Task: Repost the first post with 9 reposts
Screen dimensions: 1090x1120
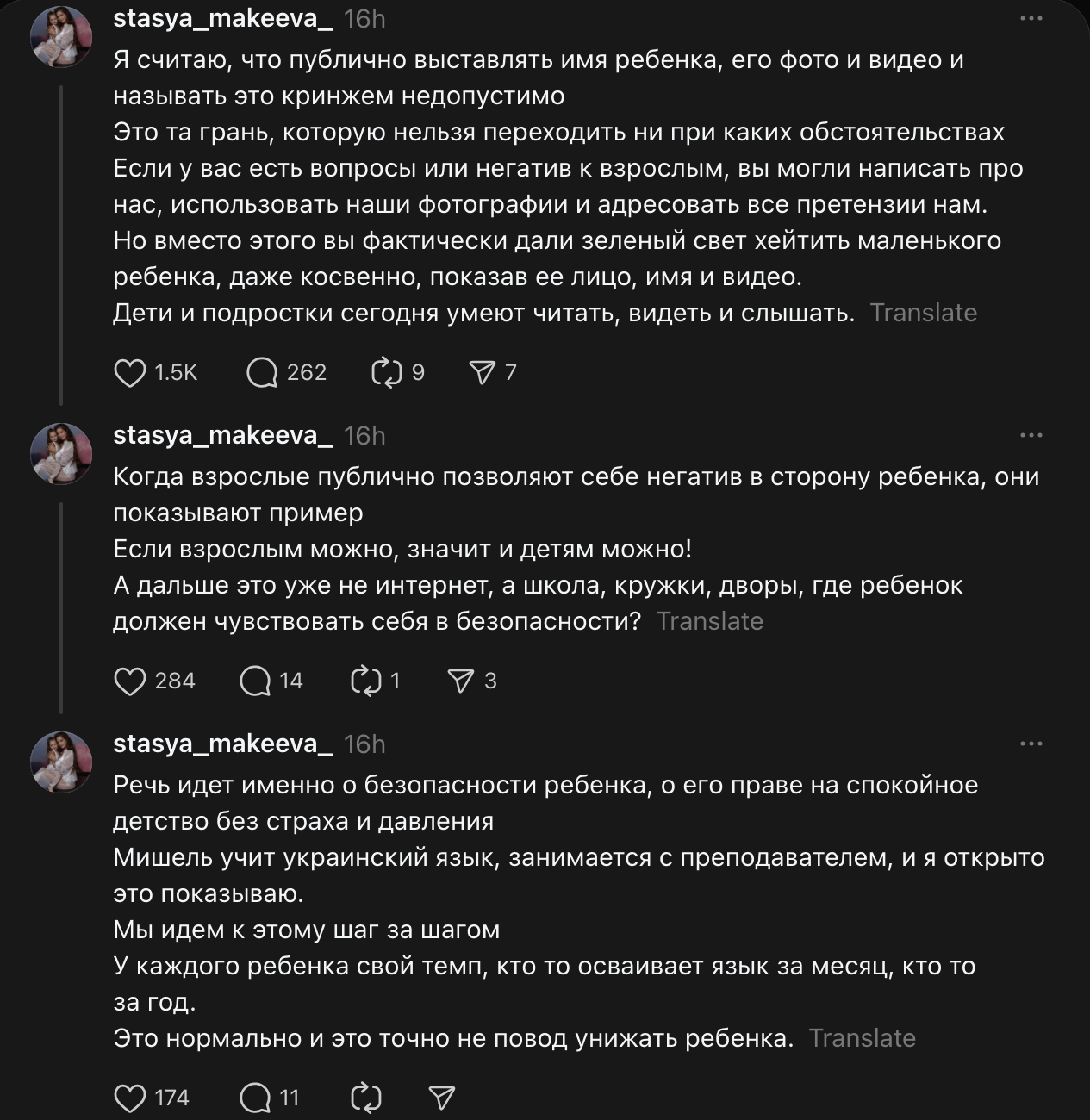Action: point(386,373)
